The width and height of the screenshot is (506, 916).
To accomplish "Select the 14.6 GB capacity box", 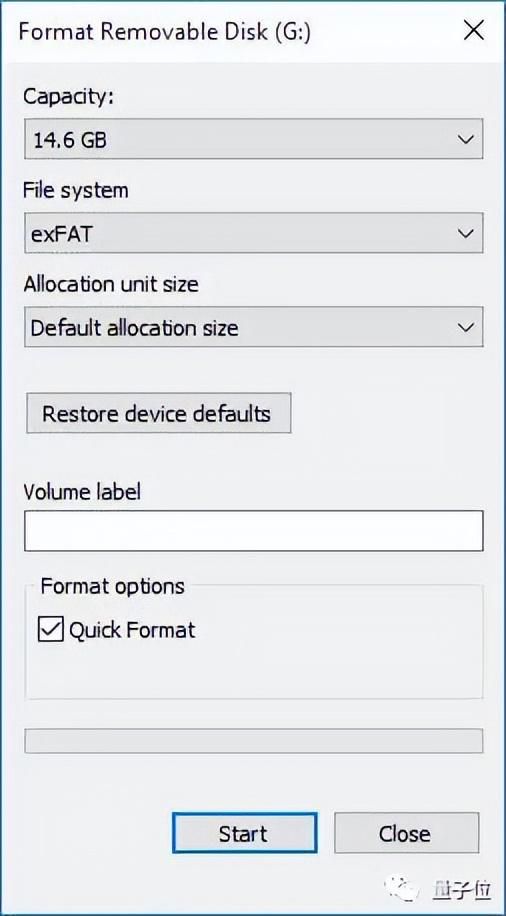I will pos(254,139).
